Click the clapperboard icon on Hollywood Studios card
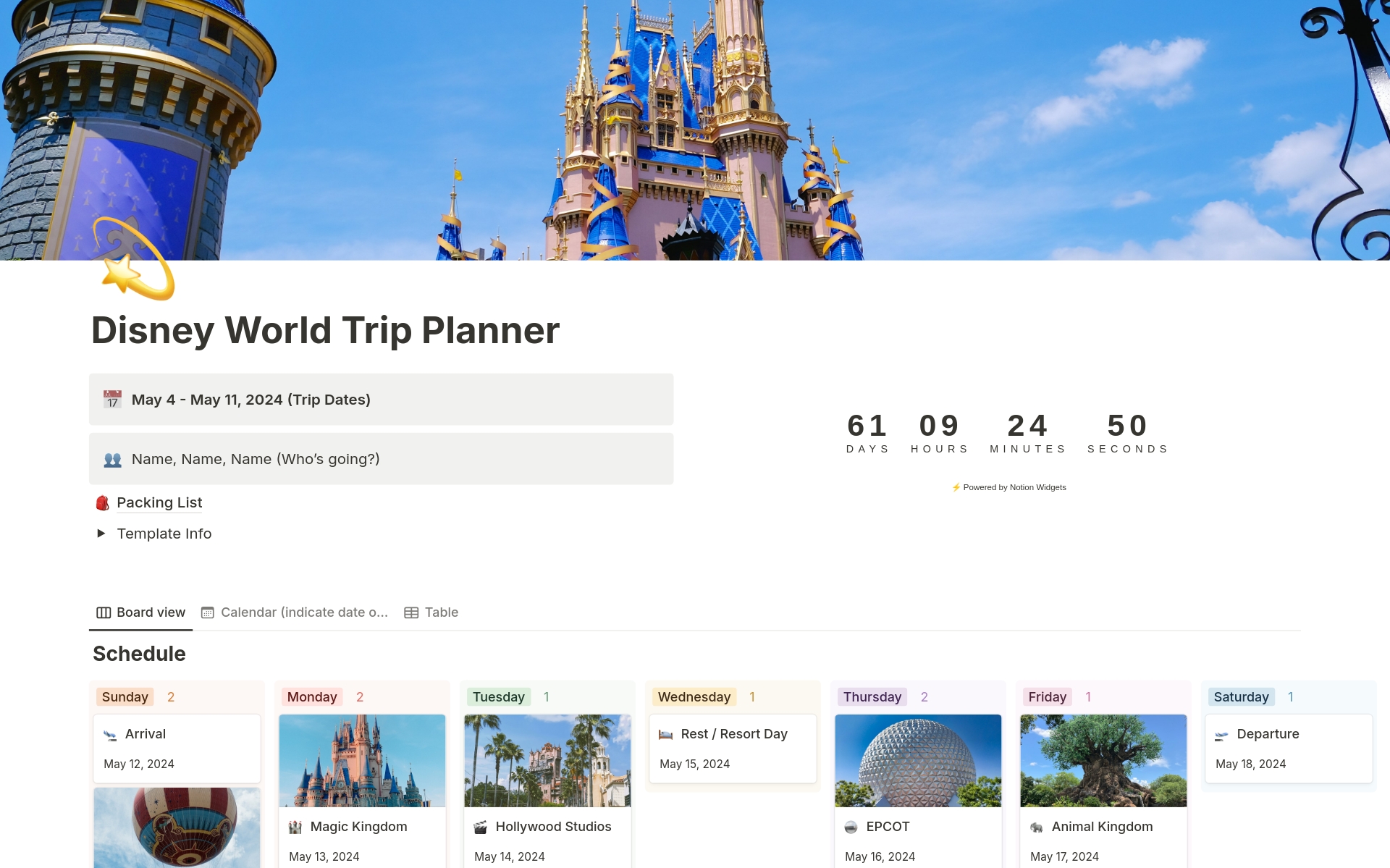Screen dimensions: 1390x868 (480, 827)
